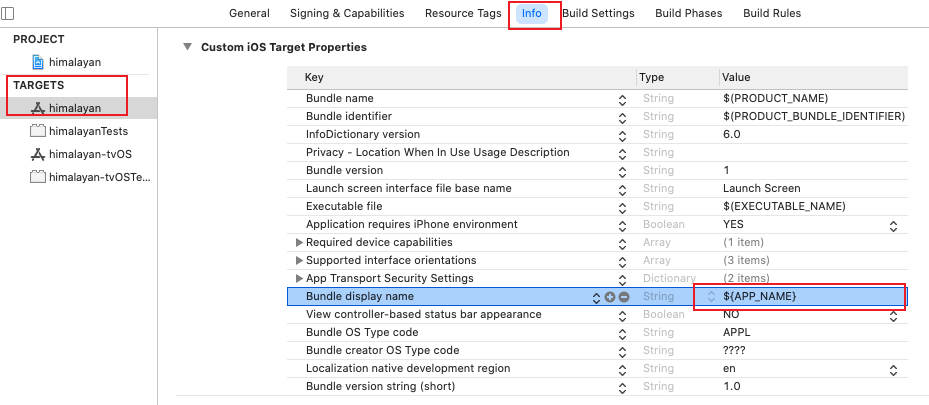Expand Supported interface orientations row
Image resolution: width=929 pixels, height=405 pixels.
click(x=299, y=261)
